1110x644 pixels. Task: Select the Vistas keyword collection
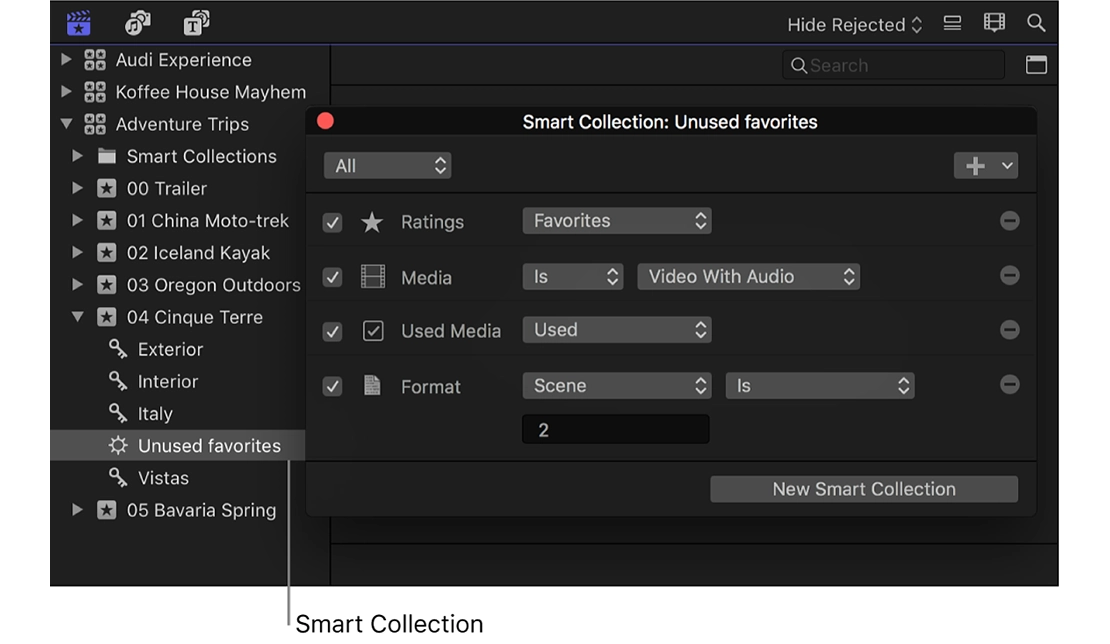click(162, 478)
